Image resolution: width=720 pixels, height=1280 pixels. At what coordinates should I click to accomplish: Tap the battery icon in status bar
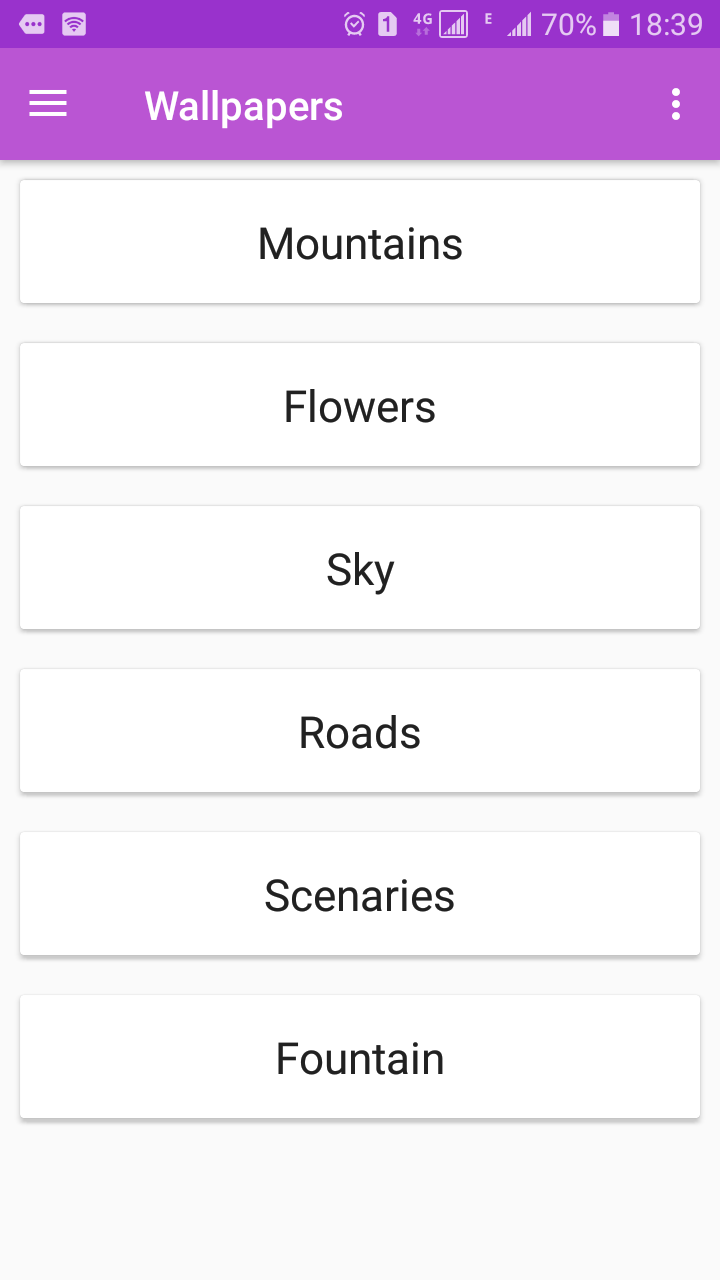611,24
